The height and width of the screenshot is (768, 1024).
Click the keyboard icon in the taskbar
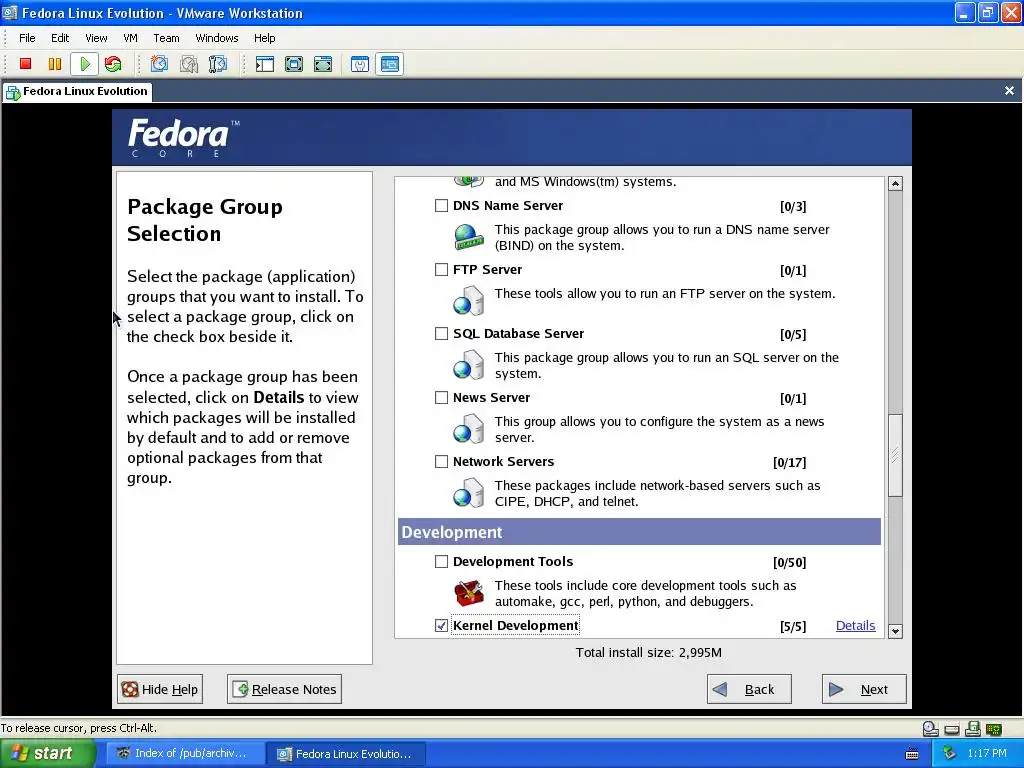point(912,754)
